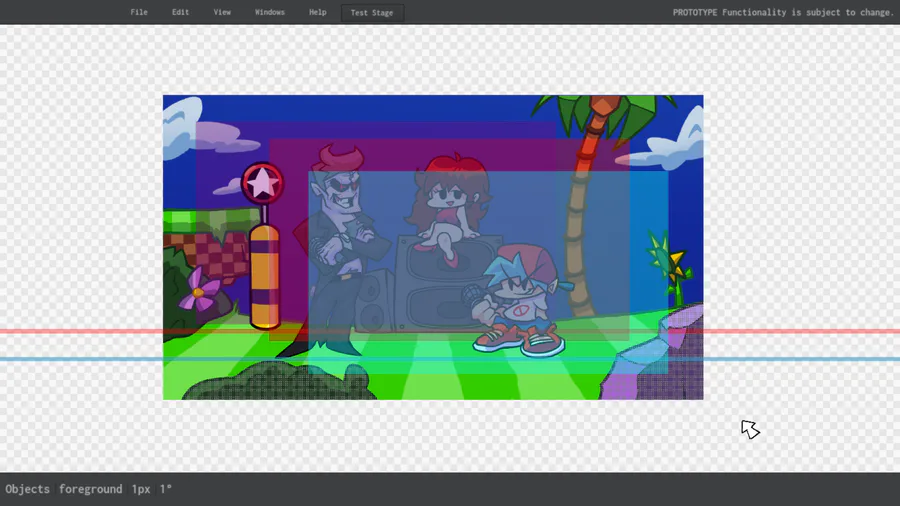900x506 pixels.
Task: Open the File menu
Action: point(139,12)
